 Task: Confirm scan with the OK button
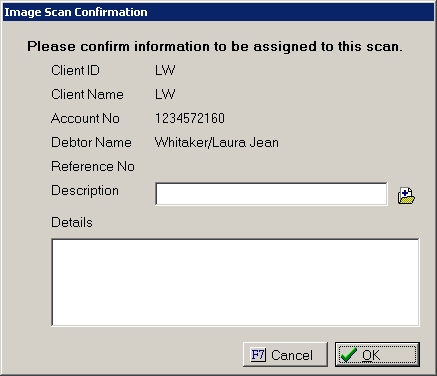377,355
